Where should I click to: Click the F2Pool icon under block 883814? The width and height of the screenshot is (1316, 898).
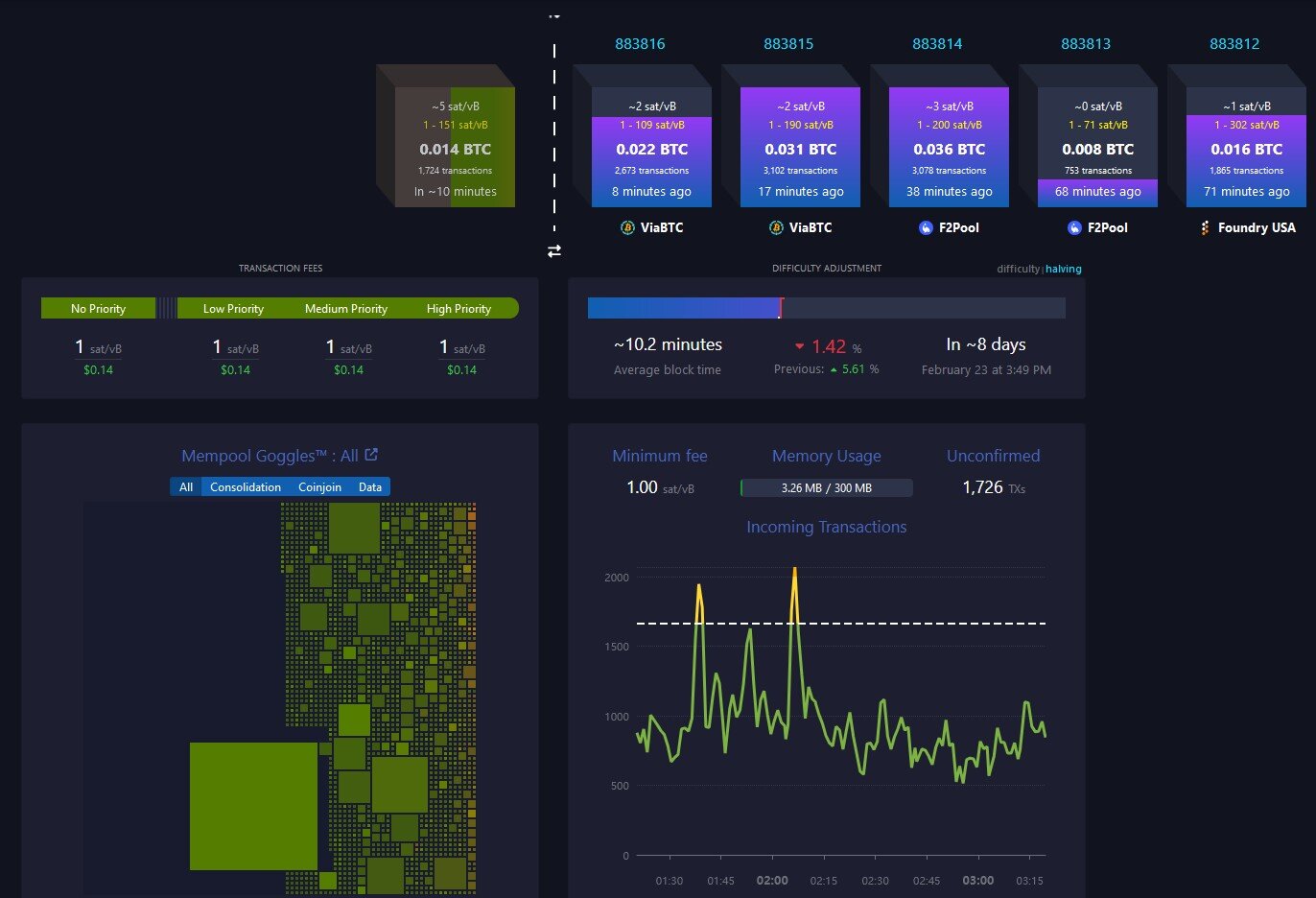click(x=926, y=227)
